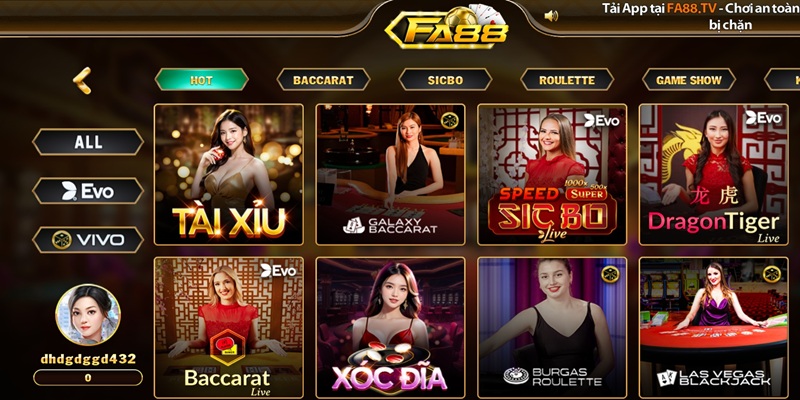Image resolution: width=800 pixels, height=400 pixels.
Task: Click the Evo logo on Speed Sic Bo
Action: (x=602, y=120)
